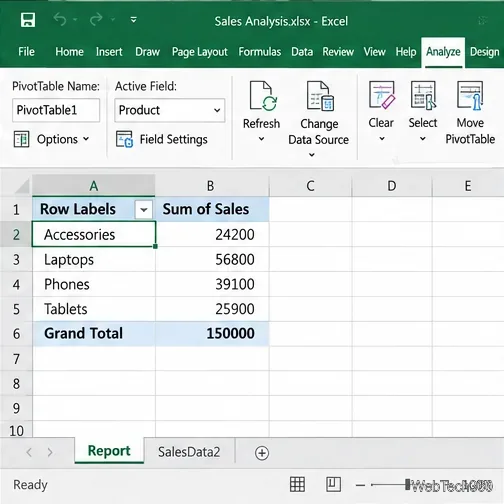Viewport: 504px width, 504px height.
Task: Select the Report sheet tab
Action: [109, 451]
